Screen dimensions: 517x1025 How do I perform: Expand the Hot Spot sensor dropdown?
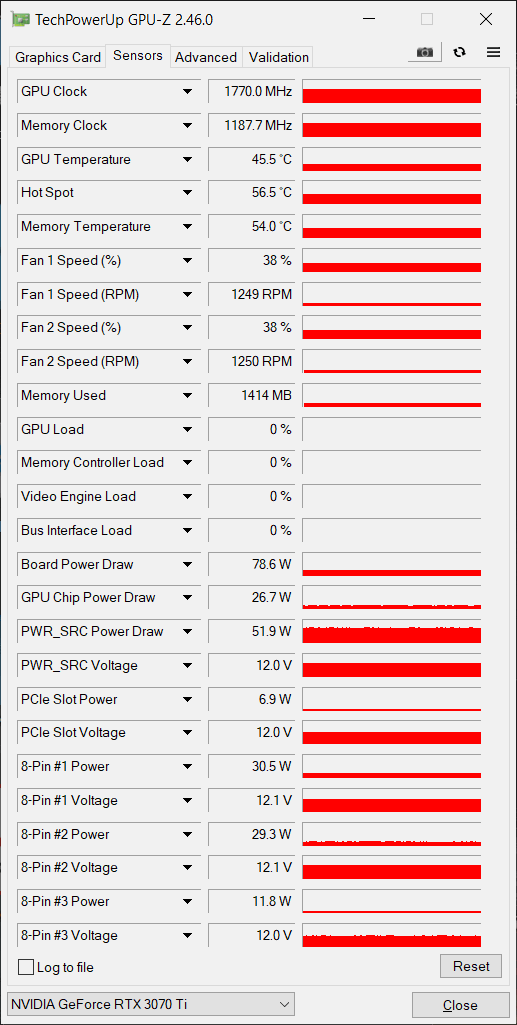(x=188, y=193)
